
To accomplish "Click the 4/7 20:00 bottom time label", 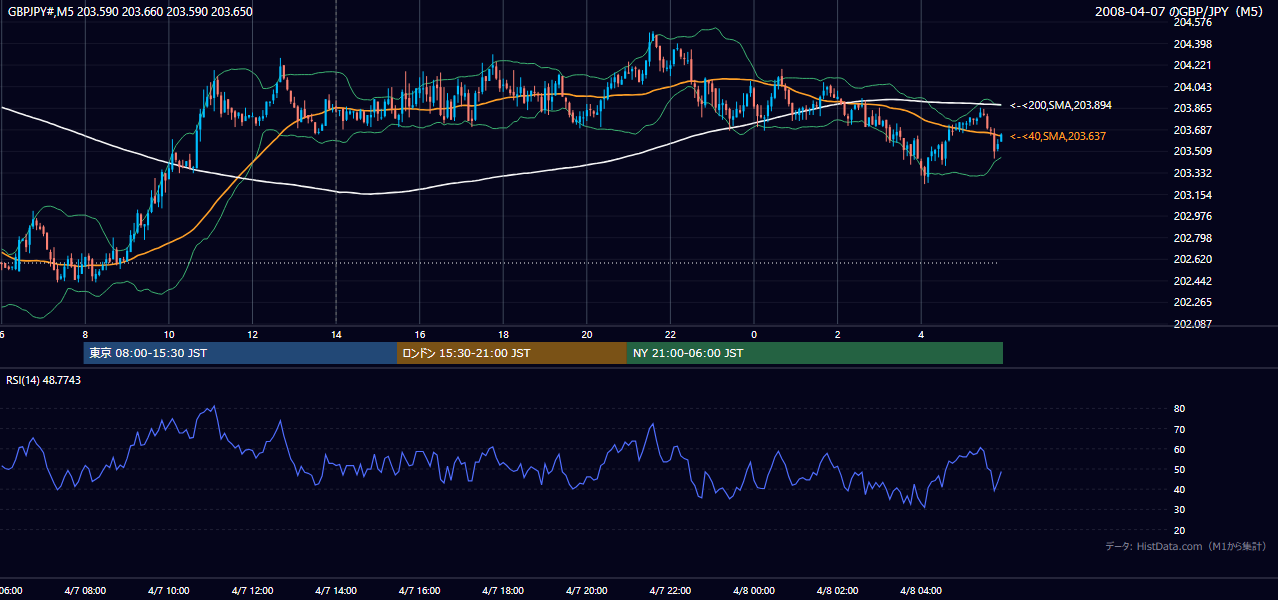I will (588, 591).
